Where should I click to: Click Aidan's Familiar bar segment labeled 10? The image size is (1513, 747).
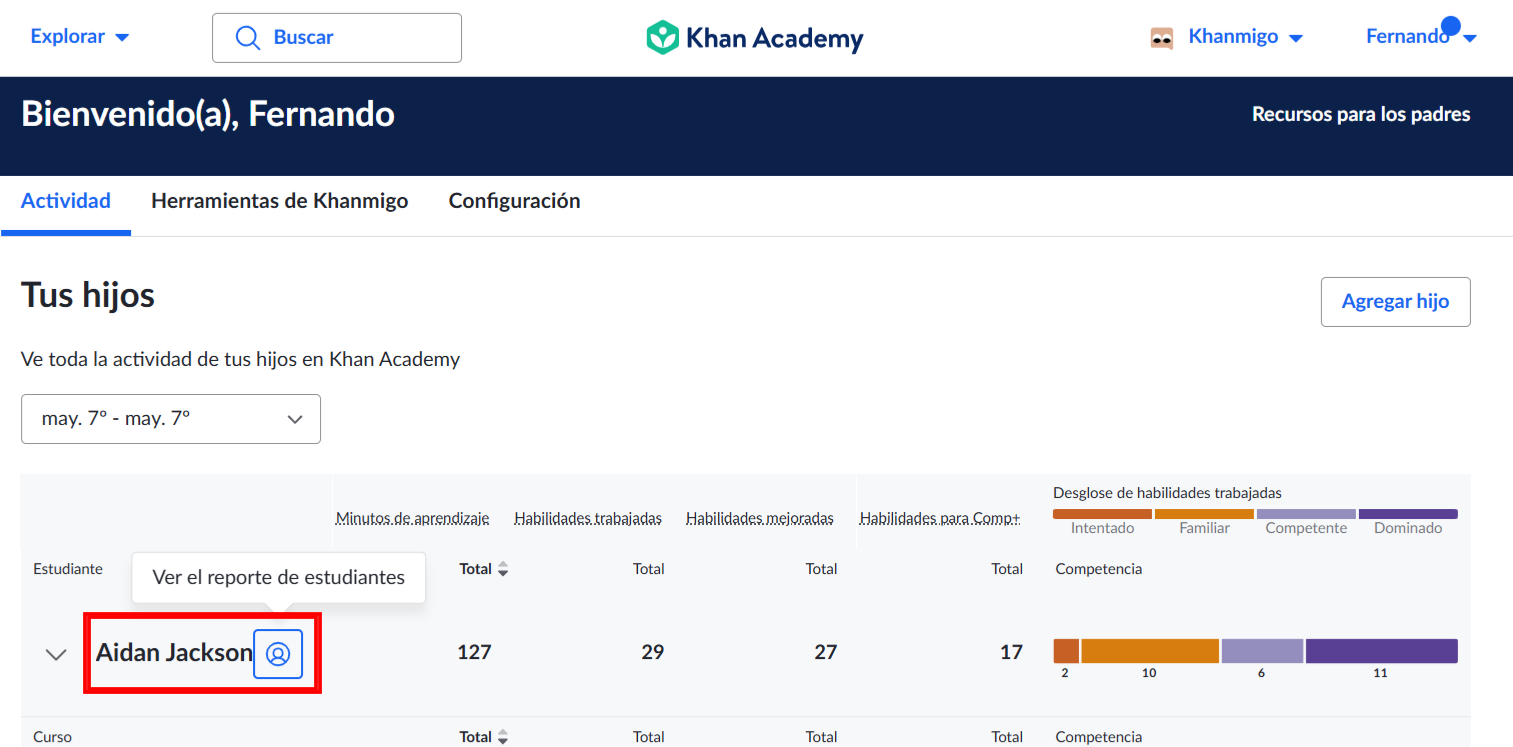pyautogui.click(x=1150, y=651)
